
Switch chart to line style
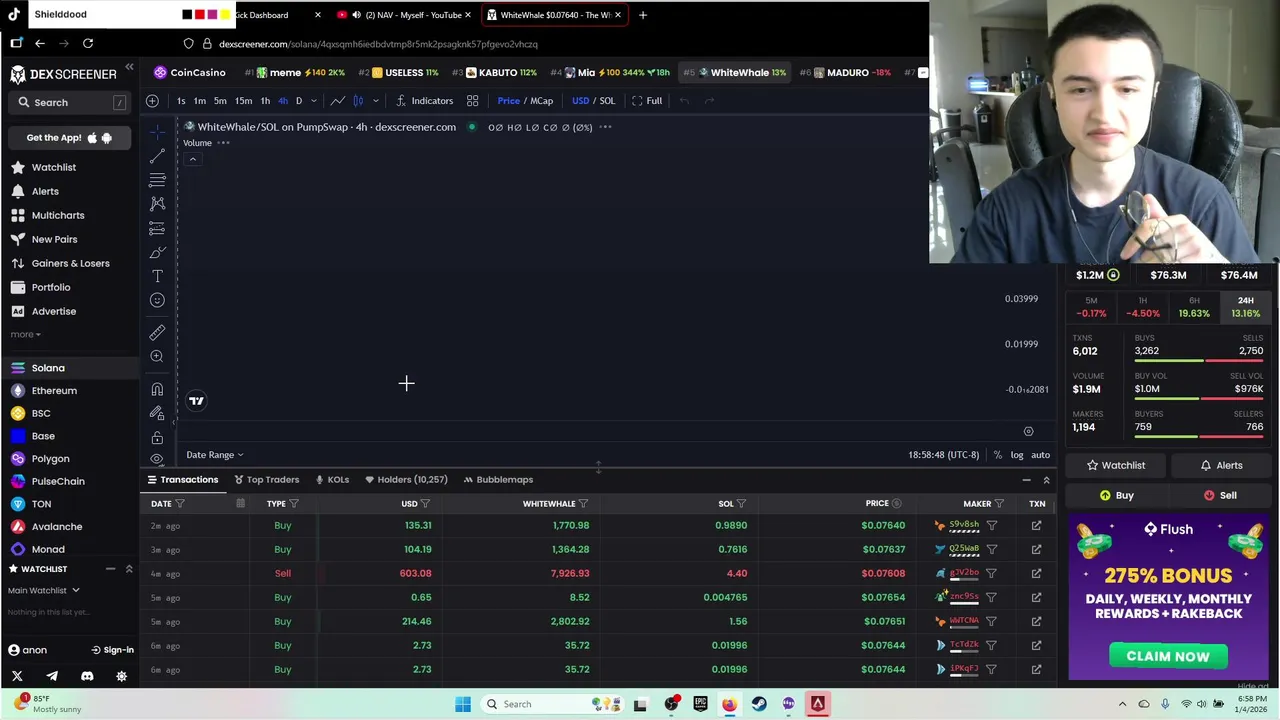click(338, 100)
